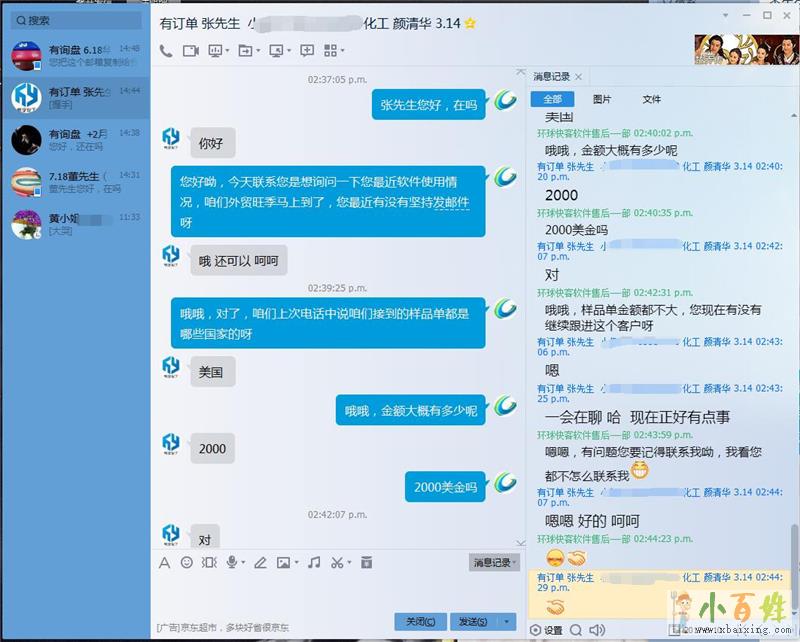Expand the send button options arrow
The height and width of the screenshot is (642, 800).
point(508,621)
